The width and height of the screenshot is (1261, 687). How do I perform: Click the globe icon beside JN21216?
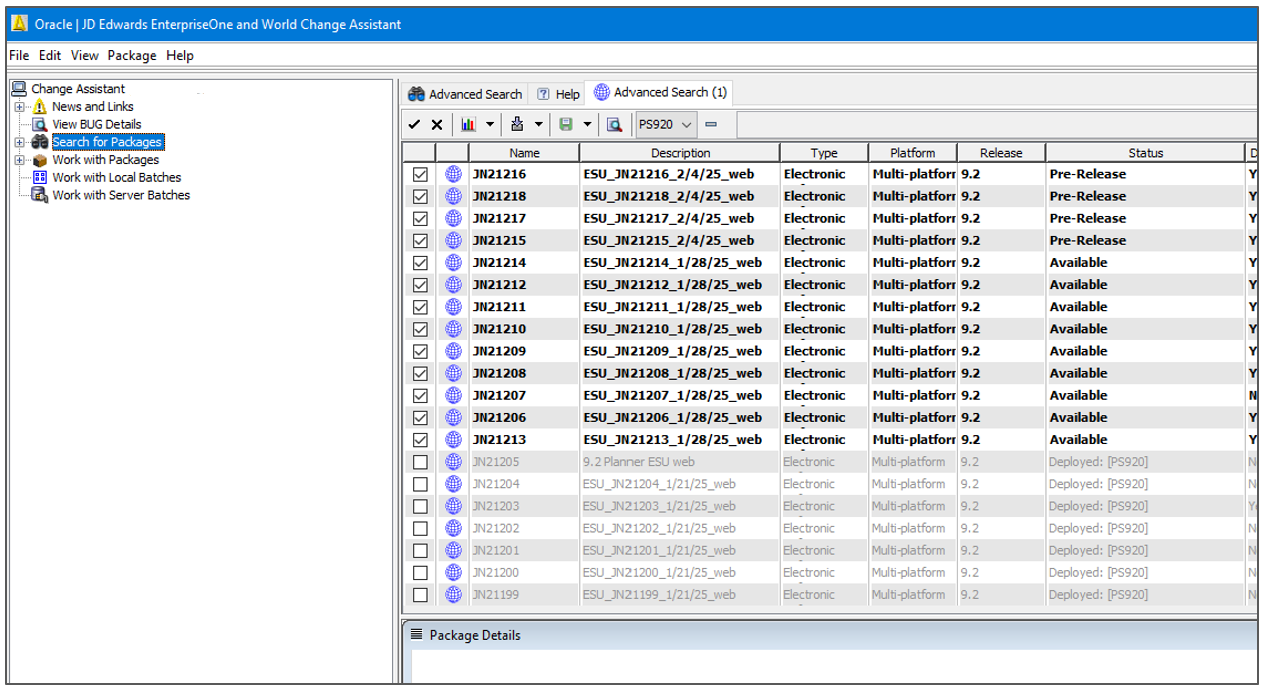(x=453, y=174)
